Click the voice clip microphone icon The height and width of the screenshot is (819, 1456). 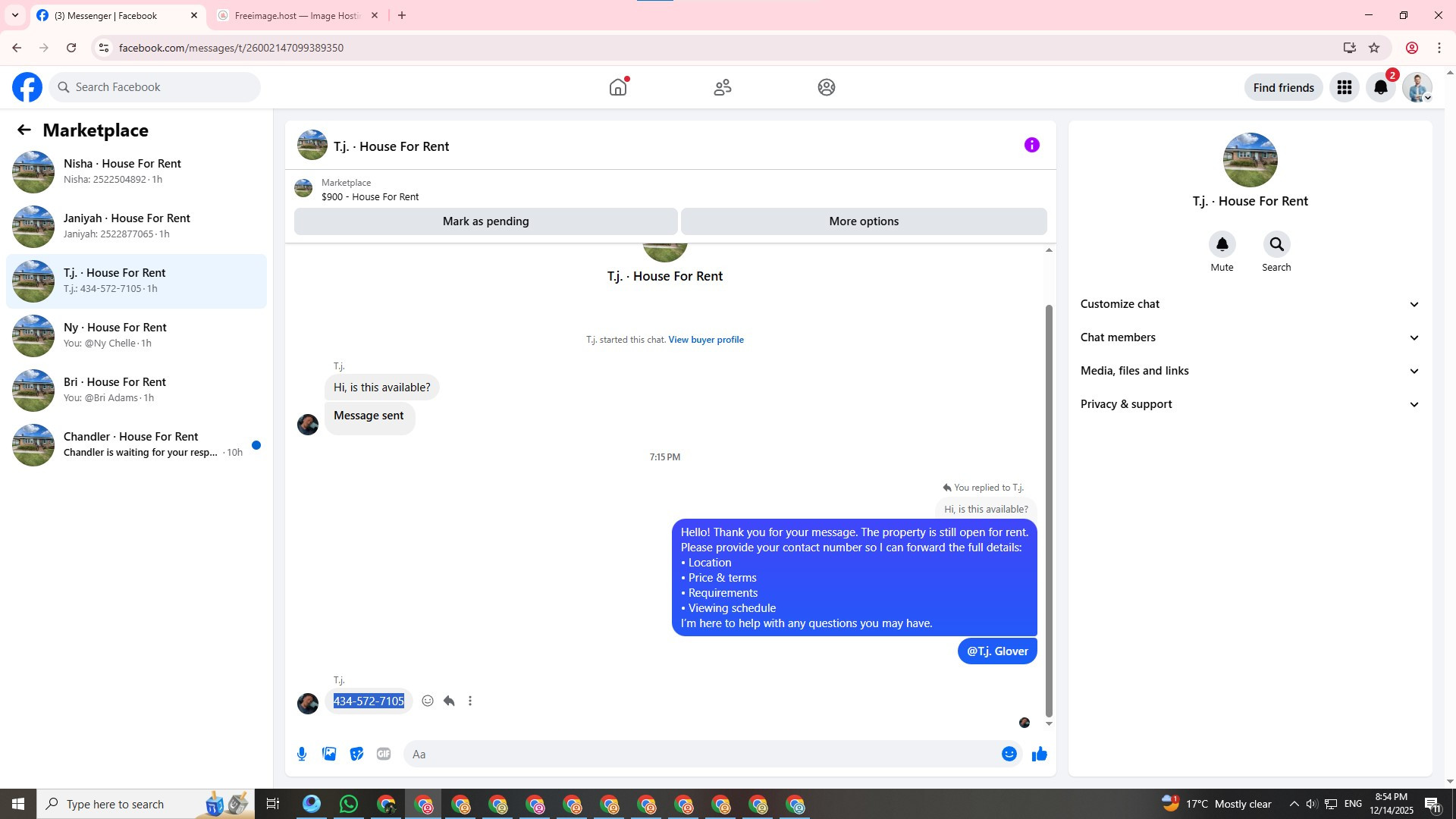click(302, 754)
